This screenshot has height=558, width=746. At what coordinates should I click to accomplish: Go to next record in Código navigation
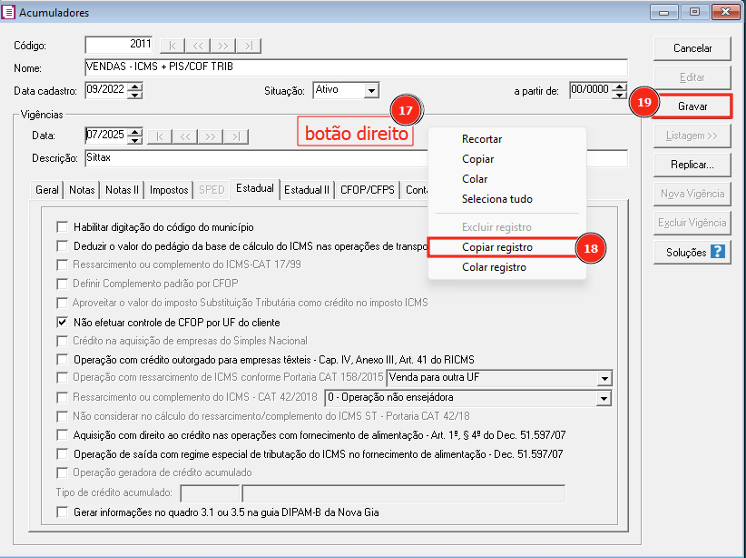[223, 45]
